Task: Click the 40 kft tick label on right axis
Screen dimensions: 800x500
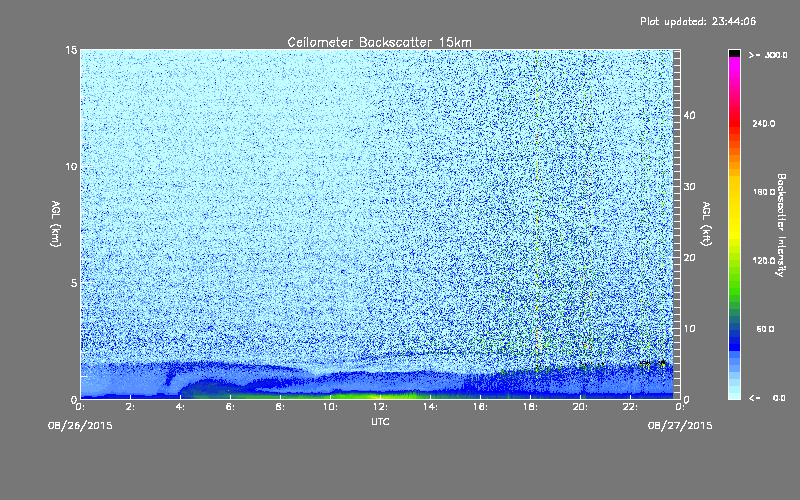Action: [x=689, y=115]
